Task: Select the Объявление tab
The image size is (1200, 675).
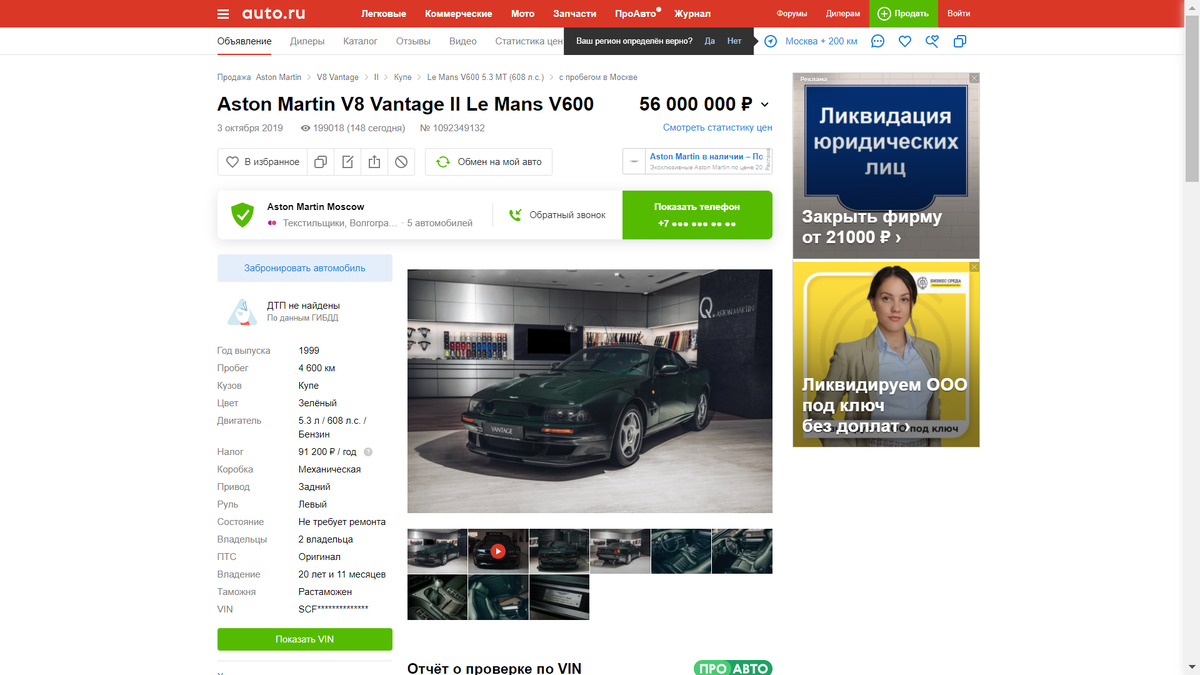Action: pyautogui.click(x=244, y=41)
